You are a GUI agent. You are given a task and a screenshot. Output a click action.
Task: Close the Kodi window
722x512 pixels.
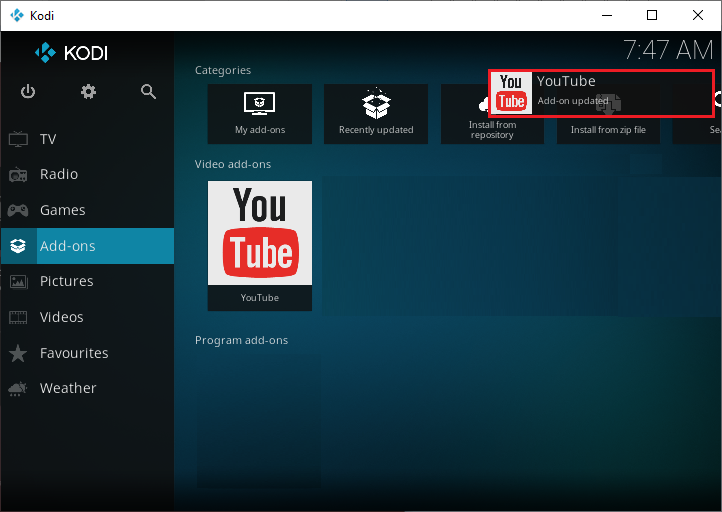tap(698, 15)
